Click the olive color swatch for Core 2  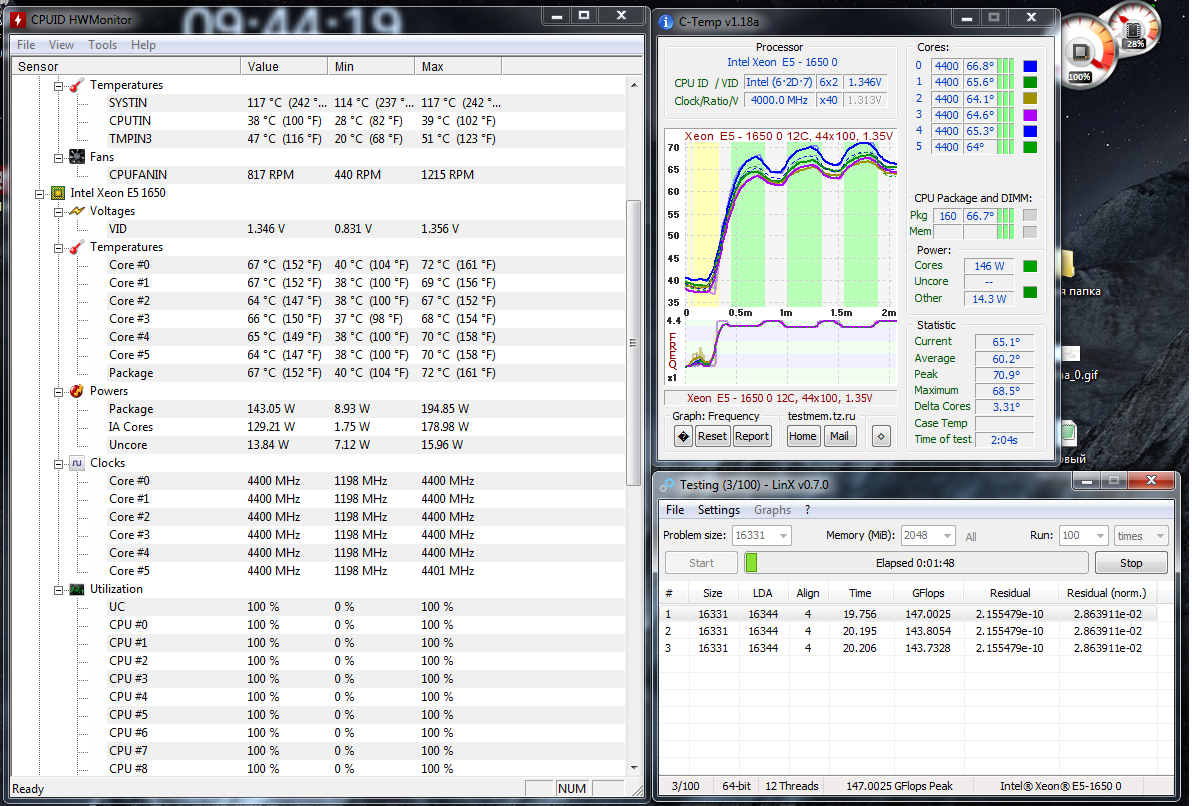coord(1030,99)
